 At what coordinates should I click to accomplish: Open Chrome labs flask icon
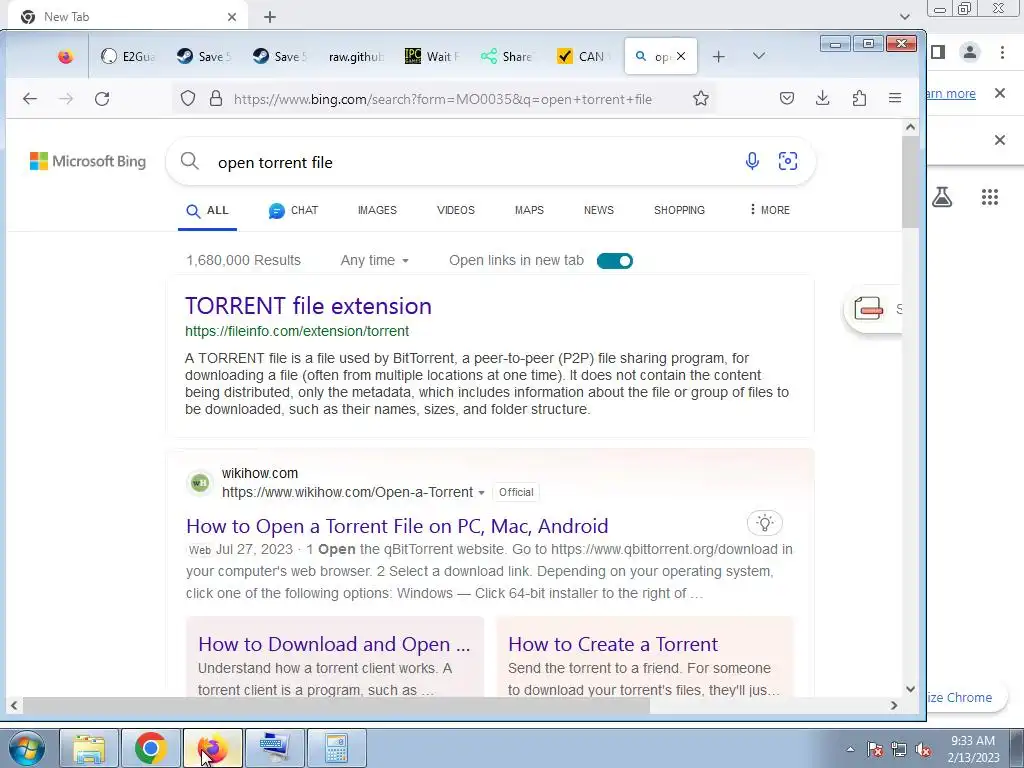942,197
